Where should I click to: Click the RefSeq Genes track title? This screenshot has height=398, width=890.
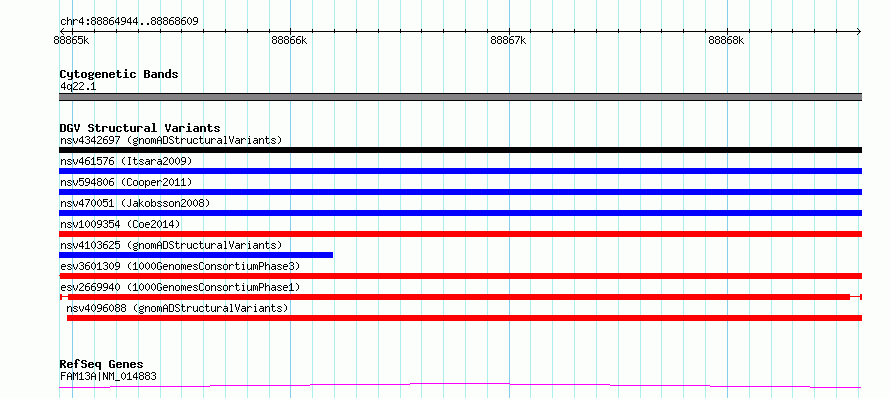click(102, 365)
